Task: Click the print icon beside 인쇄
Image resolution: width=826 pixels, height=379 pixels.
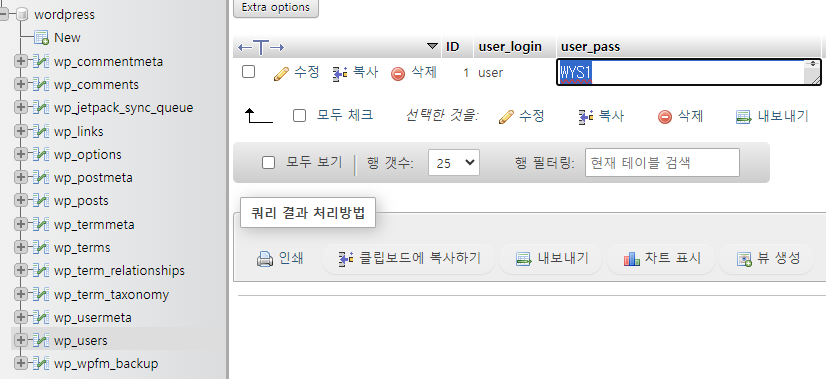Action: pos(264,259)
